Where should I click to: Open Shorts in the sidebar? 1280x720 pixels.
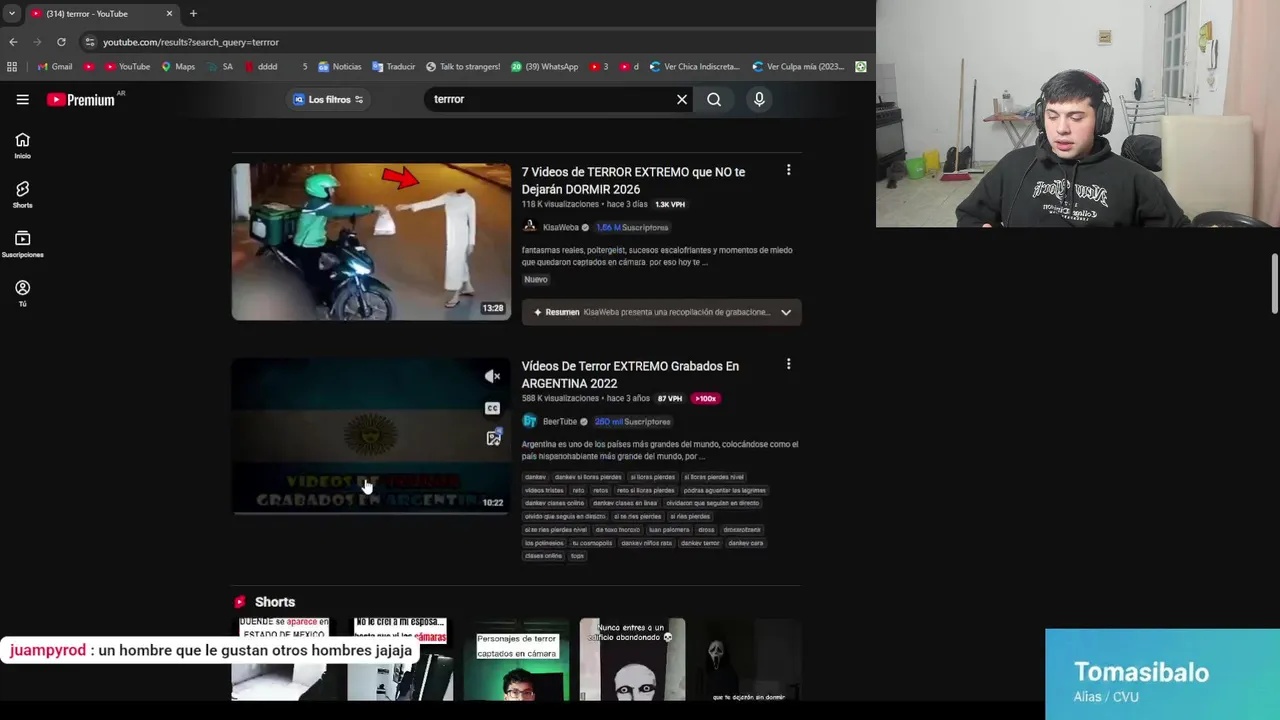22,195
